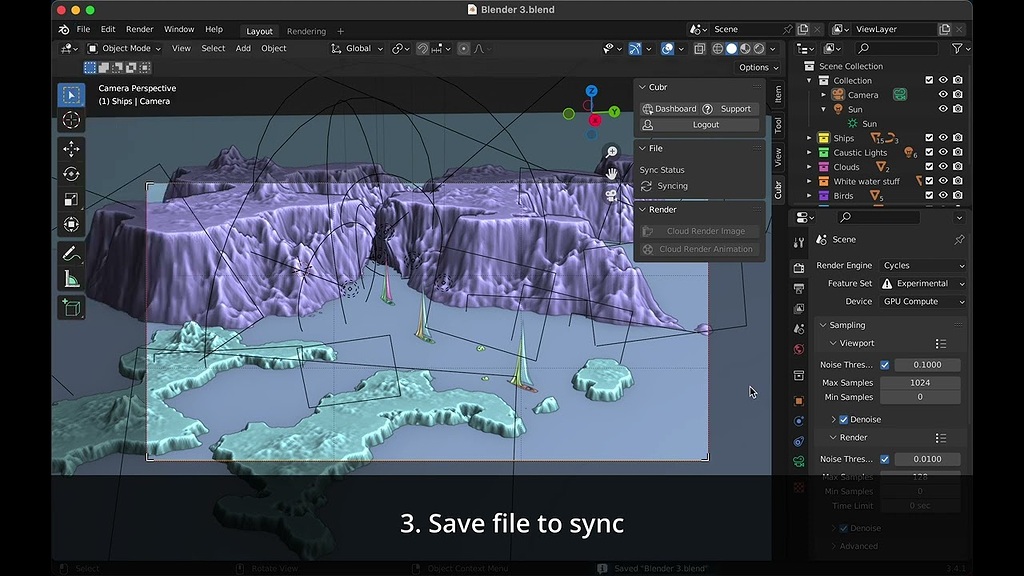Open the Window menu

[x=179, y=29]
